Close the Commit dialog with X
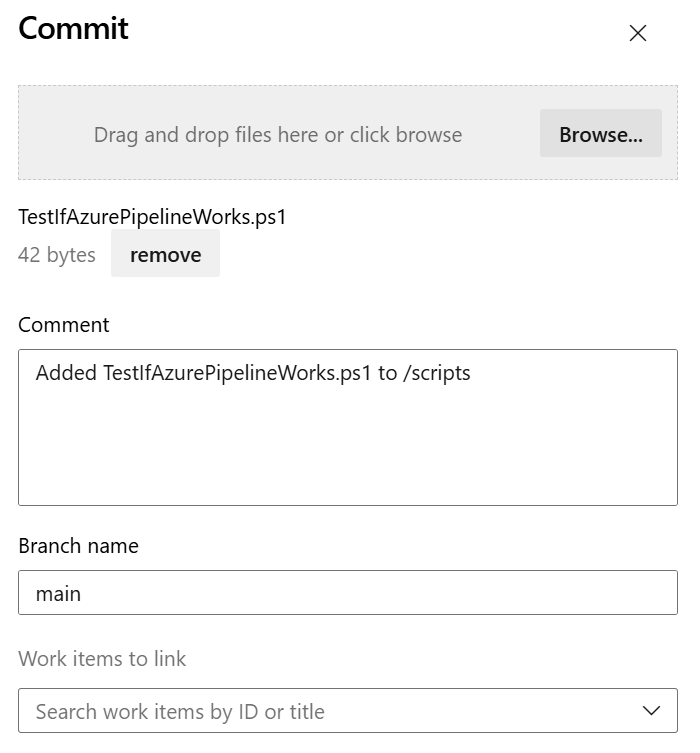Viewport: 700px width, 753px height. click(638, 33)
